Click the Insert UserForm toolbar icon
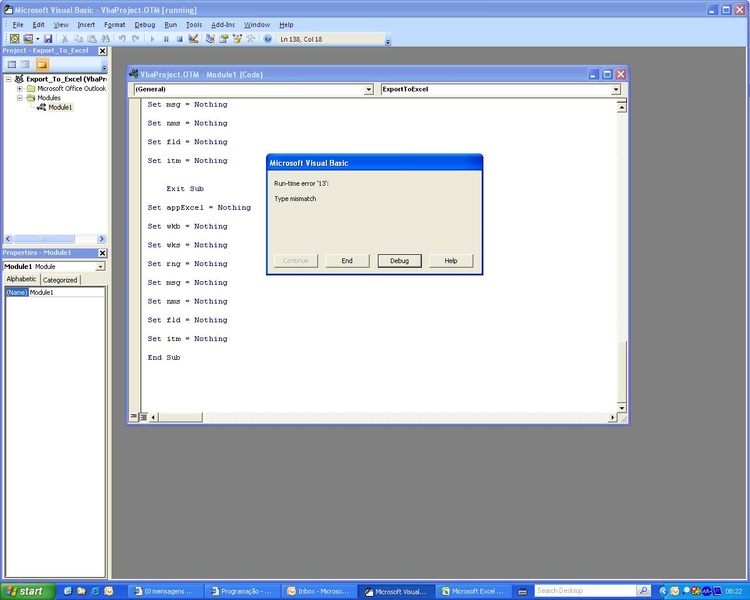Screen dimensions: 750x600 pos(28,39)
